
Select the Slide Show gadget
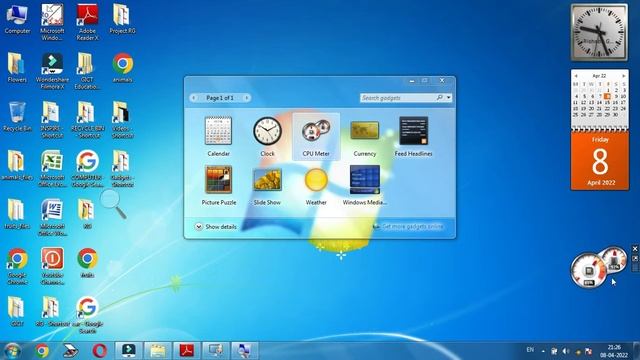tap(267, 185)
